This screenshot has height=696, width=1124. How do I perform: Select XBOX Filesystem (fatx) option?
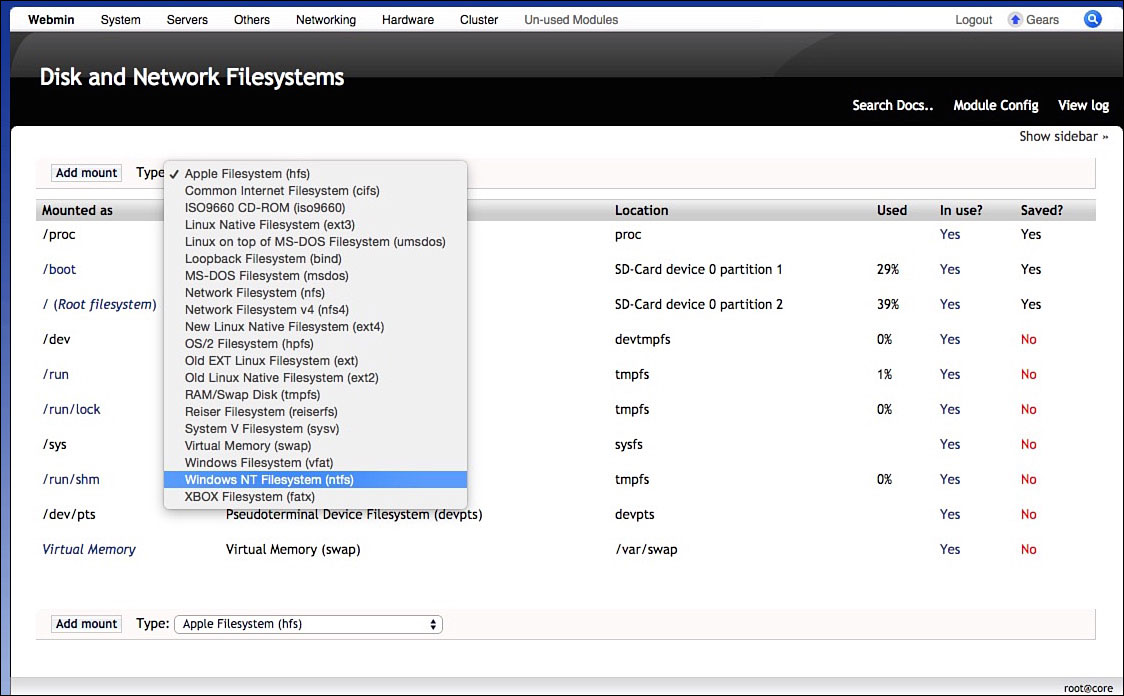point(315,497)
